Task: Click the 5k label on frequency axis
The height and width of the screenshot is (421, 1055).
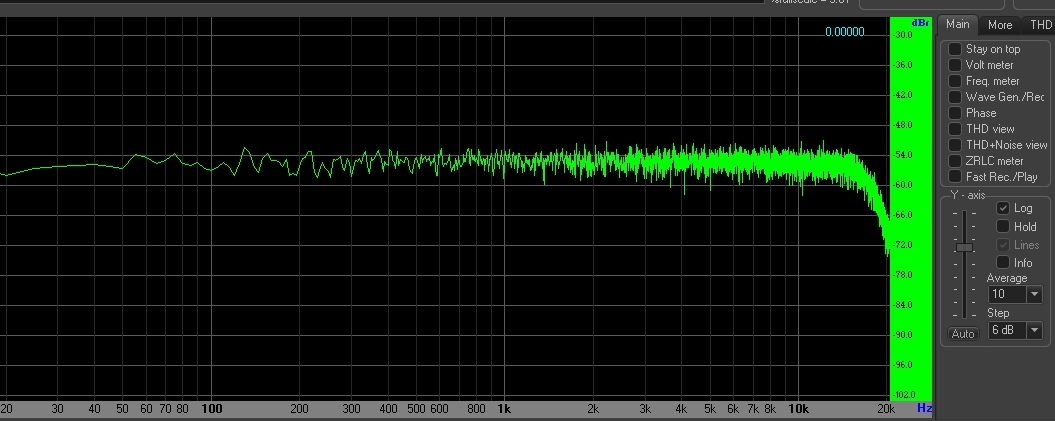Action: 710,409
